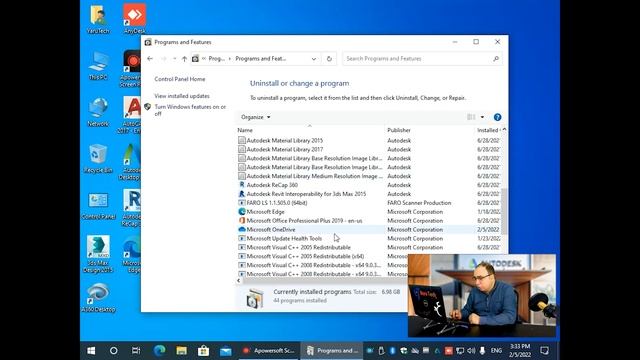Open the YaruTech folder on desktop
The height and width of the screenshot is (360, 640).
click(x=98, y=19)
